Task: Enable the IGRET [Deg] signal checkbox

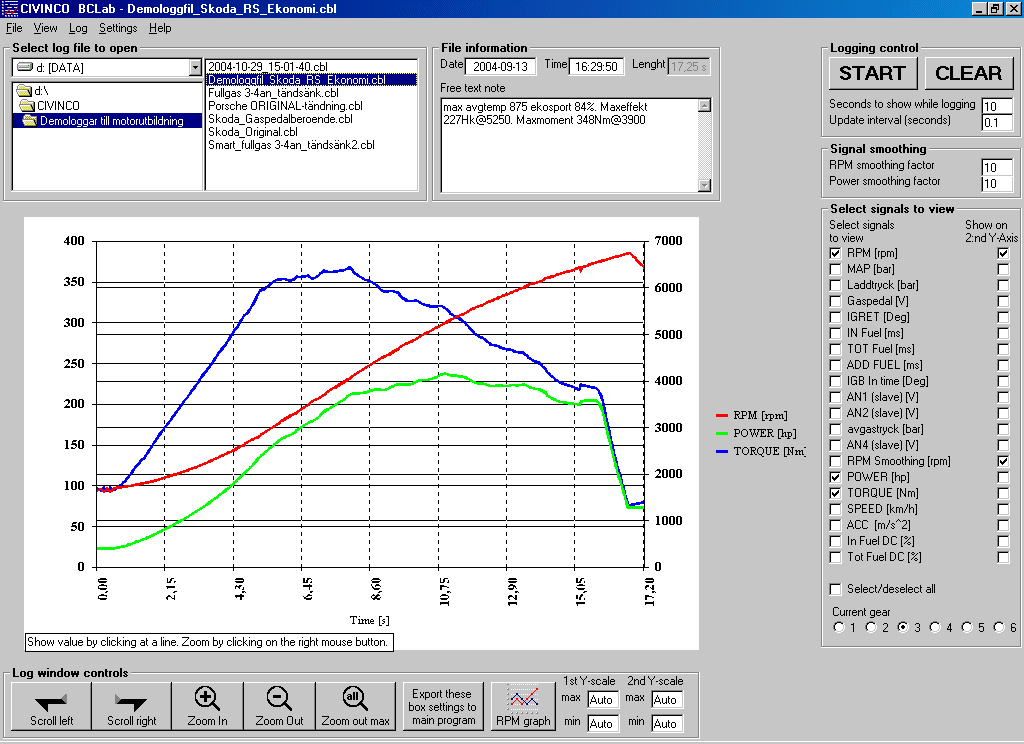Action: pos(835,317)
